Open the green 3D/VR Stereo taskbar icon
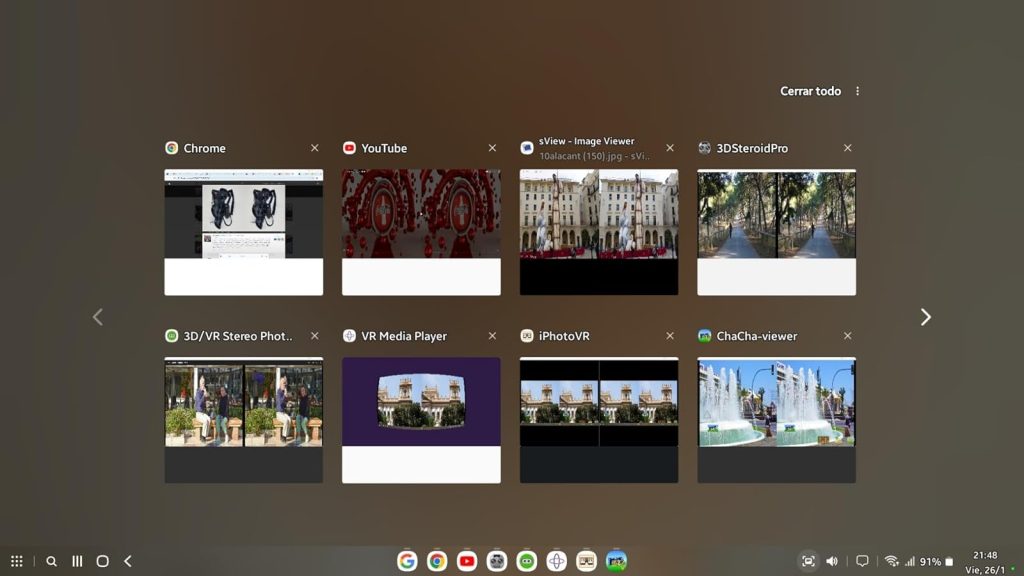Screen dimensions: 1024x576 527,561
